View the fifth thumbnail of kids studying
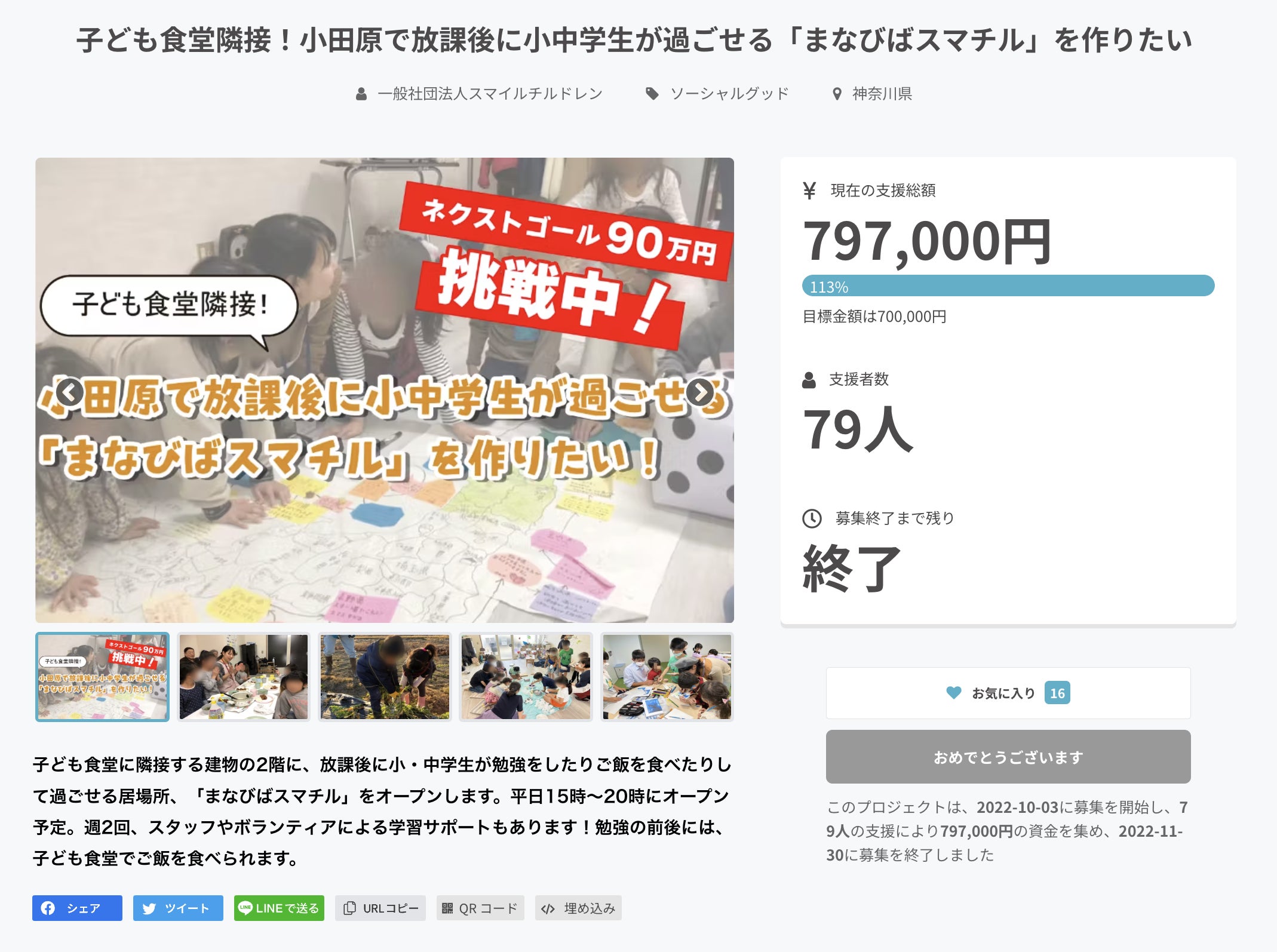Screen dimensions: 1277x952 click(x=667, y=677)
